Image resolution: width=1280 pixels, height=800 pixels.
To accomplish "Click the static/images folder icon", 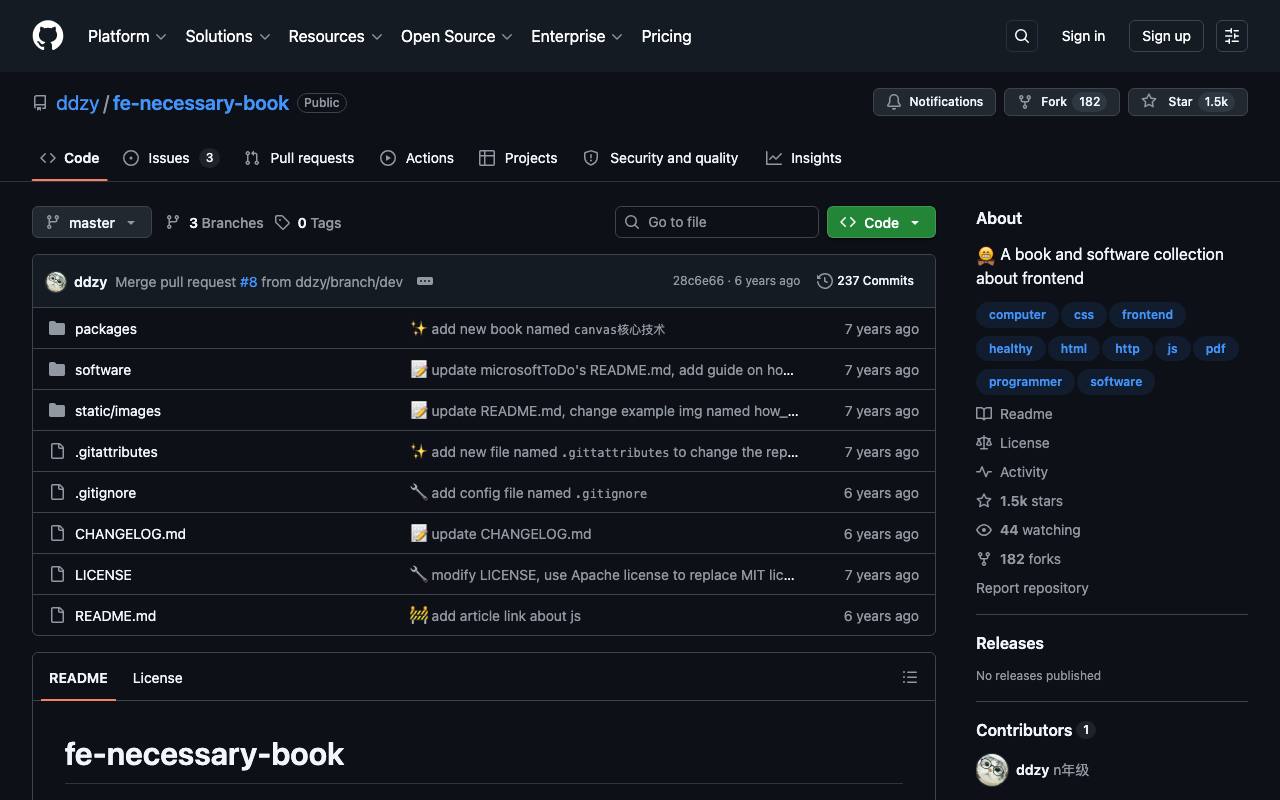I will click(x=57, y=411).
